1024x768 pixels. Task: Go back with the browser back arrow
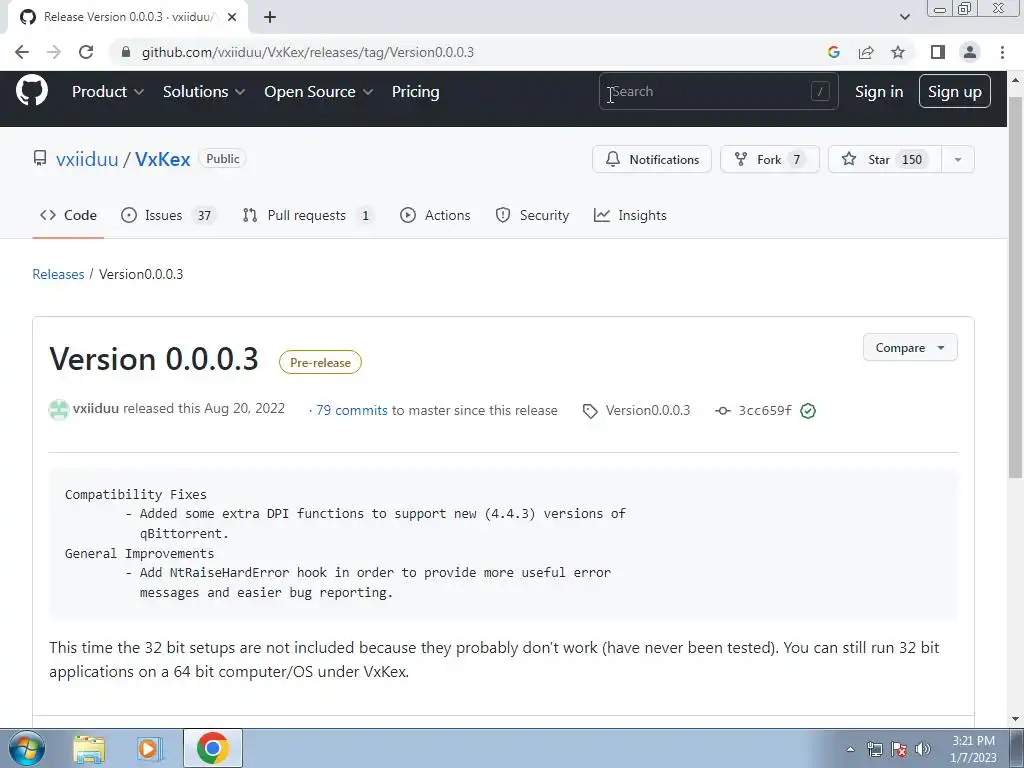pos(22,52)
